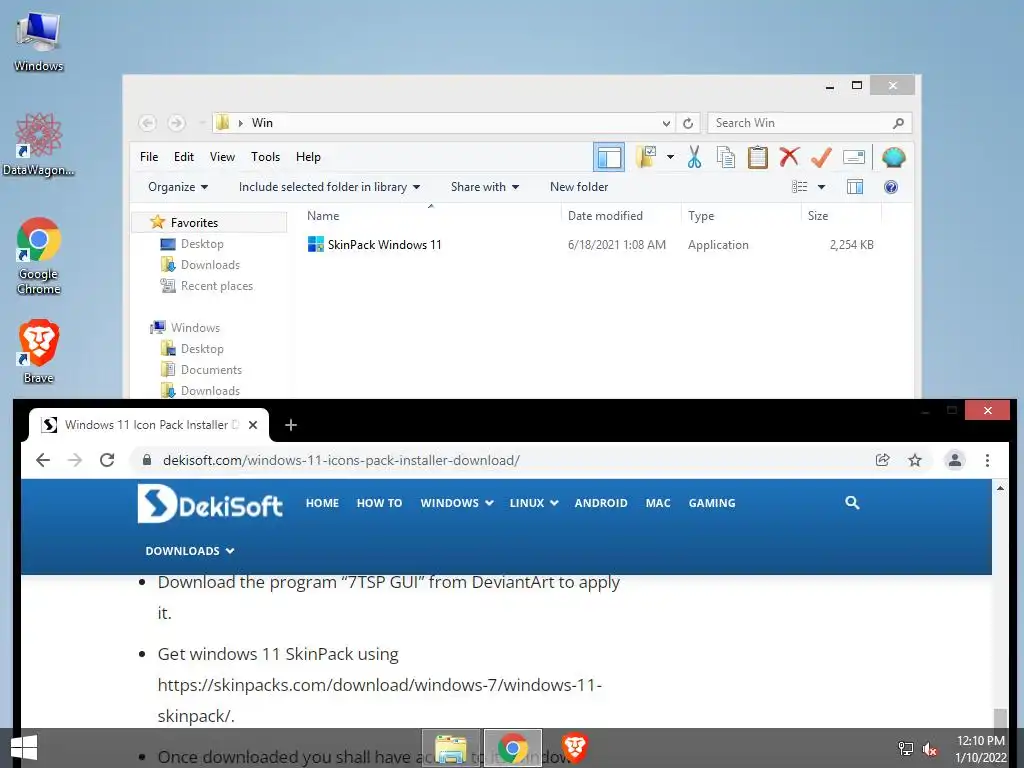Click the Paste clipboard toolbar icon

pyautogui.click(x=758, y=157)
